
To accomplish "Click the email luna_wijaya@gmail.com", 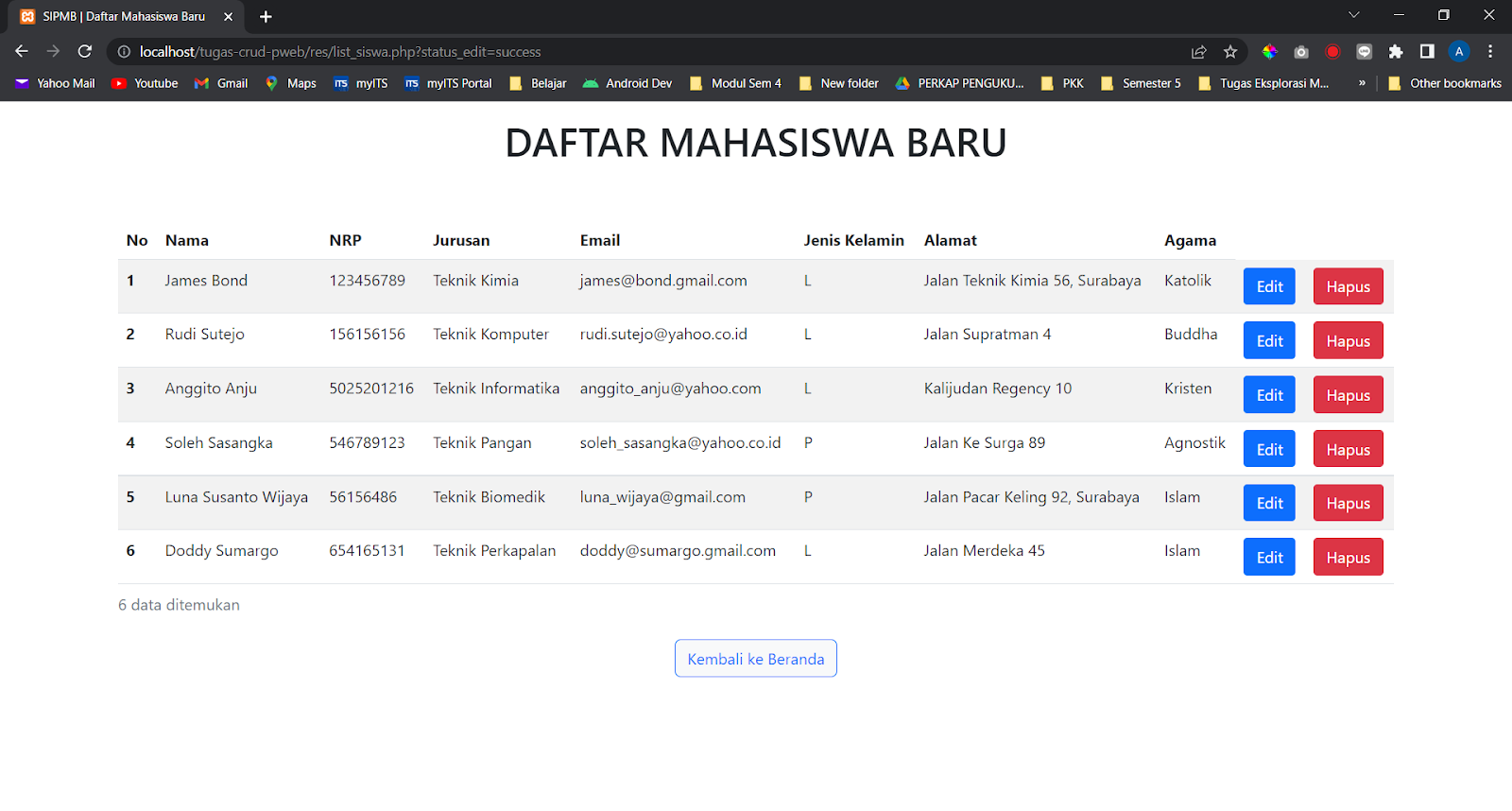I will click(662, 497).
